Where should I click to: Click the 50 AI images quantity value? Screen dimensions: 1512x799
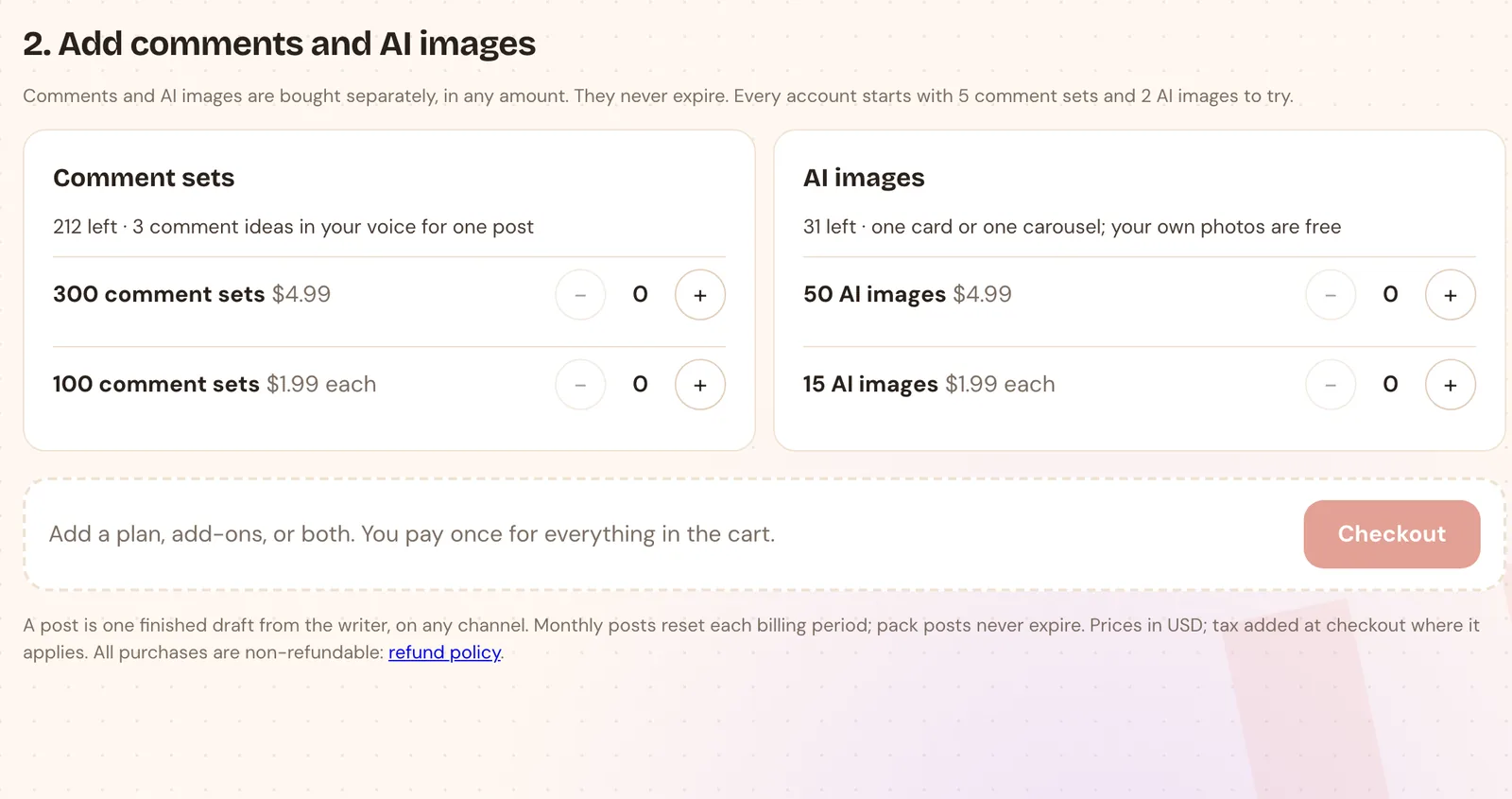(1391, 295)
